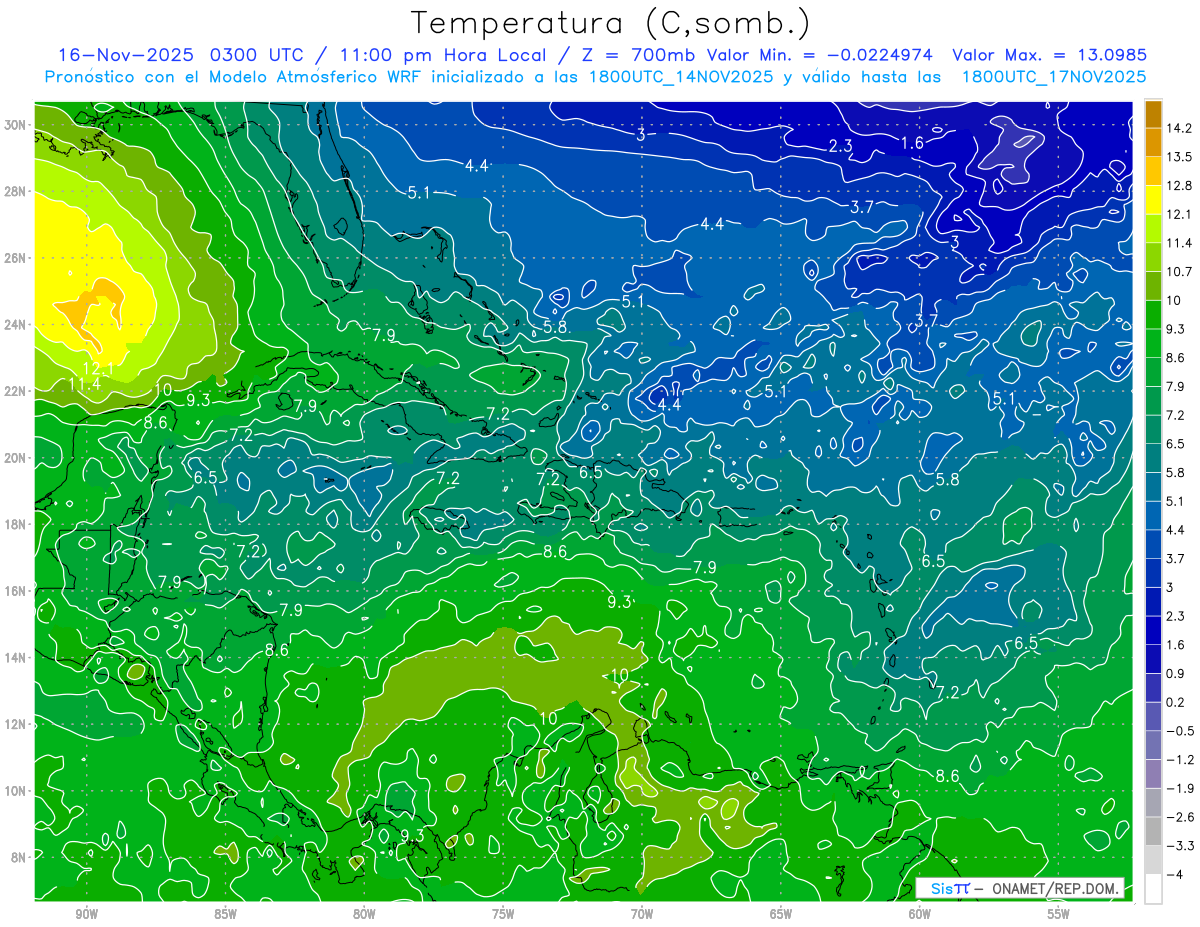Click the 2.3 contour label on the map

[x=841, y=146]
